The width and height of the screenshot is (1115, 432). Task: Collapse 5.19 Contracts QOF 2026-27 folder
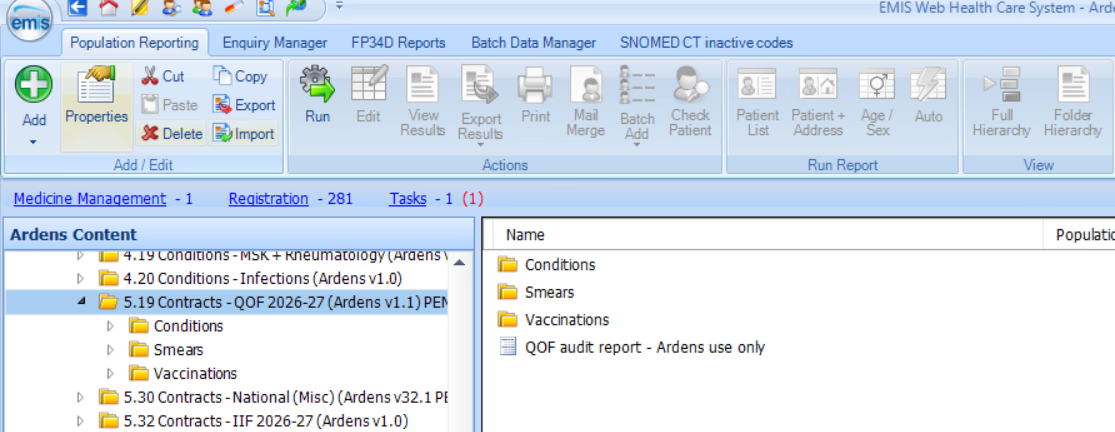click(80, 301)
